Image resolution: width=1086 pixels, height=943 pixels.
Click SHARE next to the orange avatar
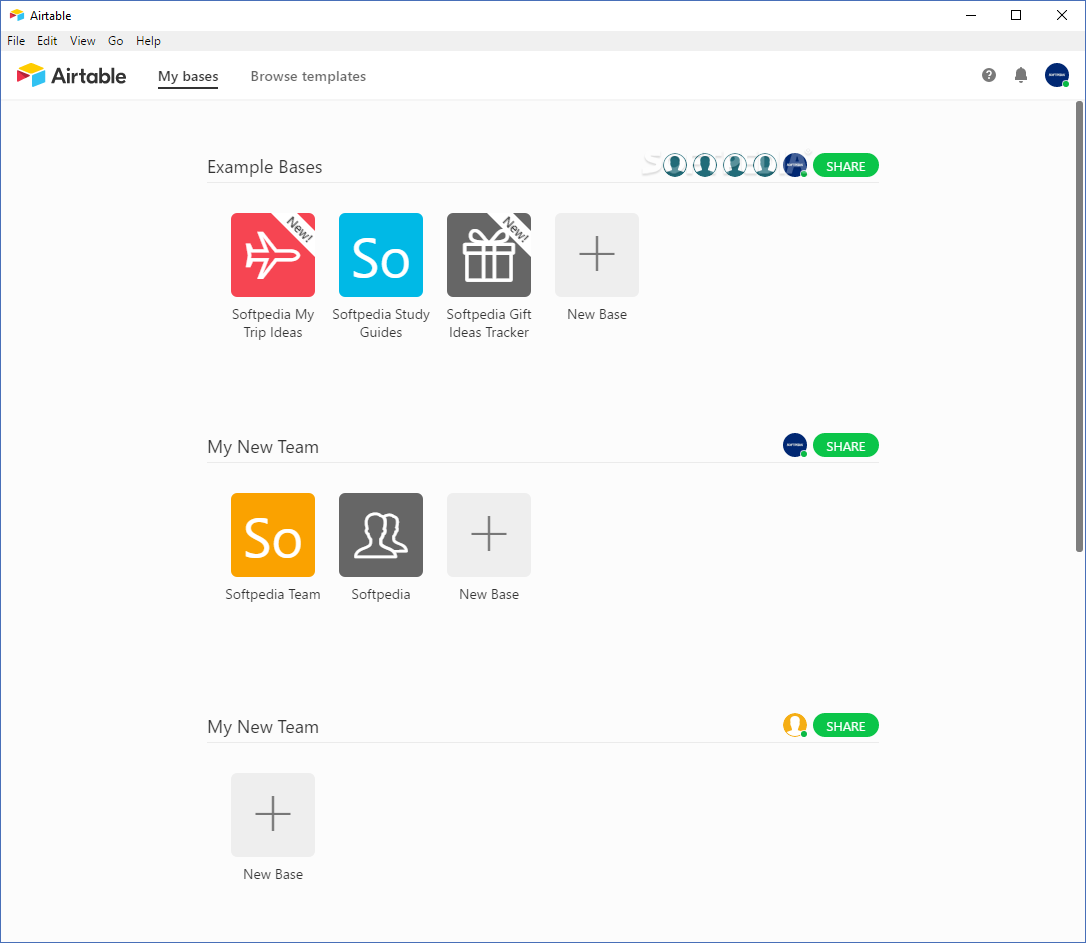pyautogui.click(x=846, y=726)
